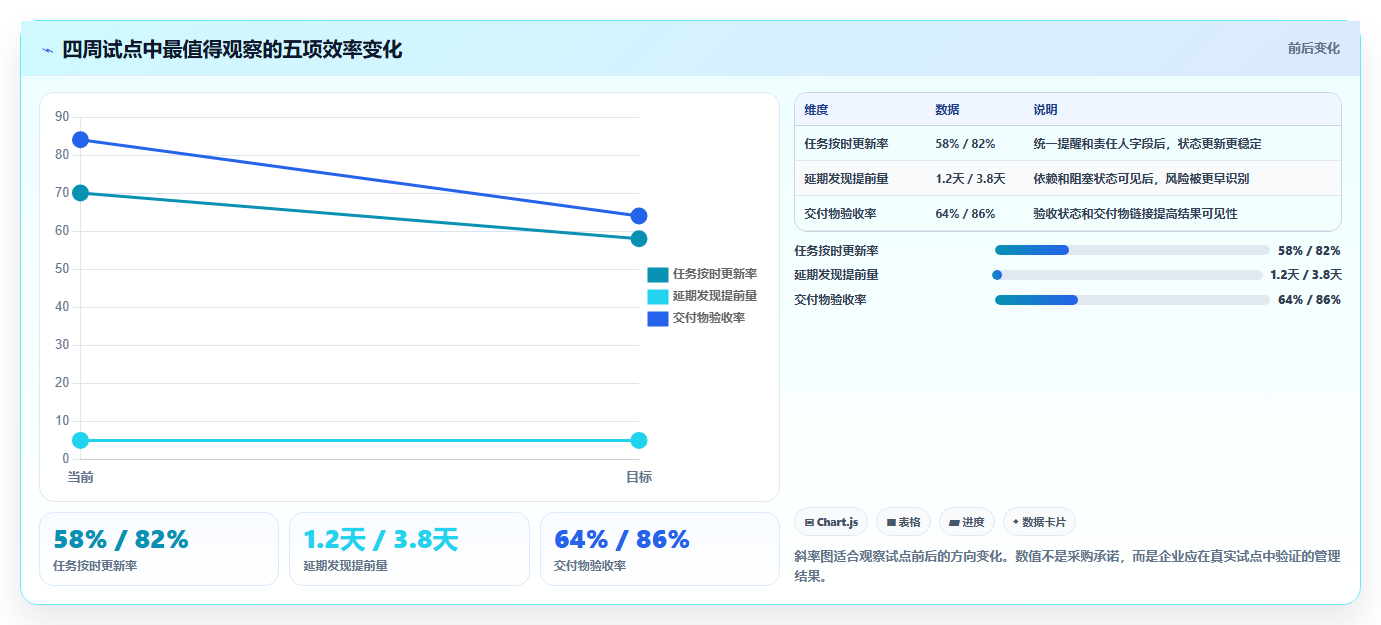Click the cyan line point at 当前

pos(80,440)
